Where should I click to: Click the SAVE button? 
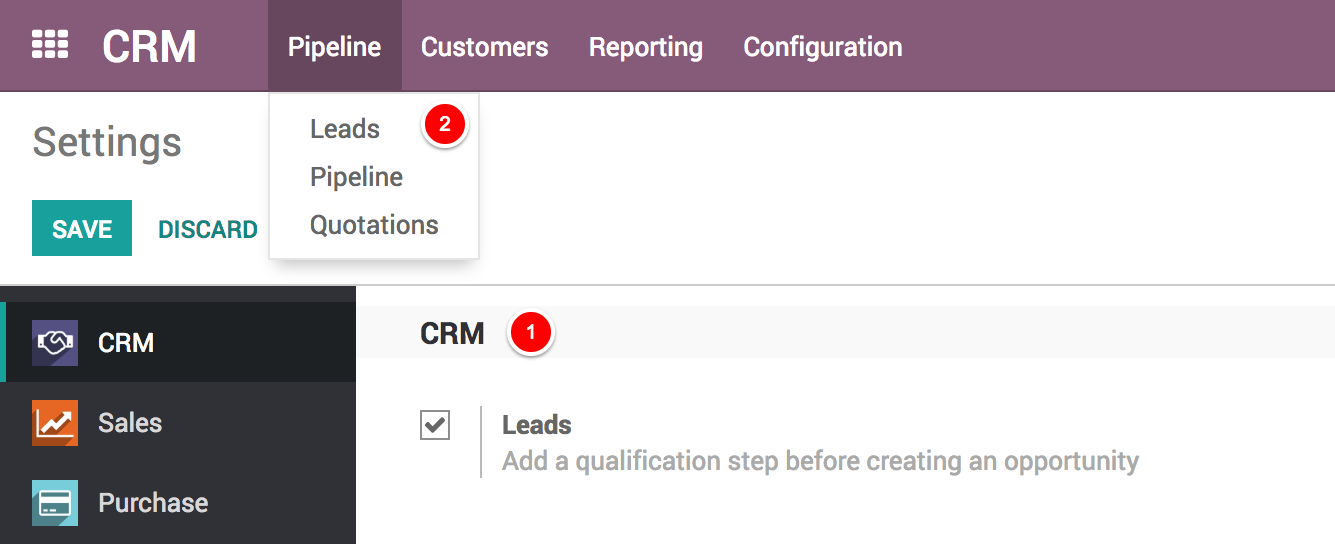[82, 228]
